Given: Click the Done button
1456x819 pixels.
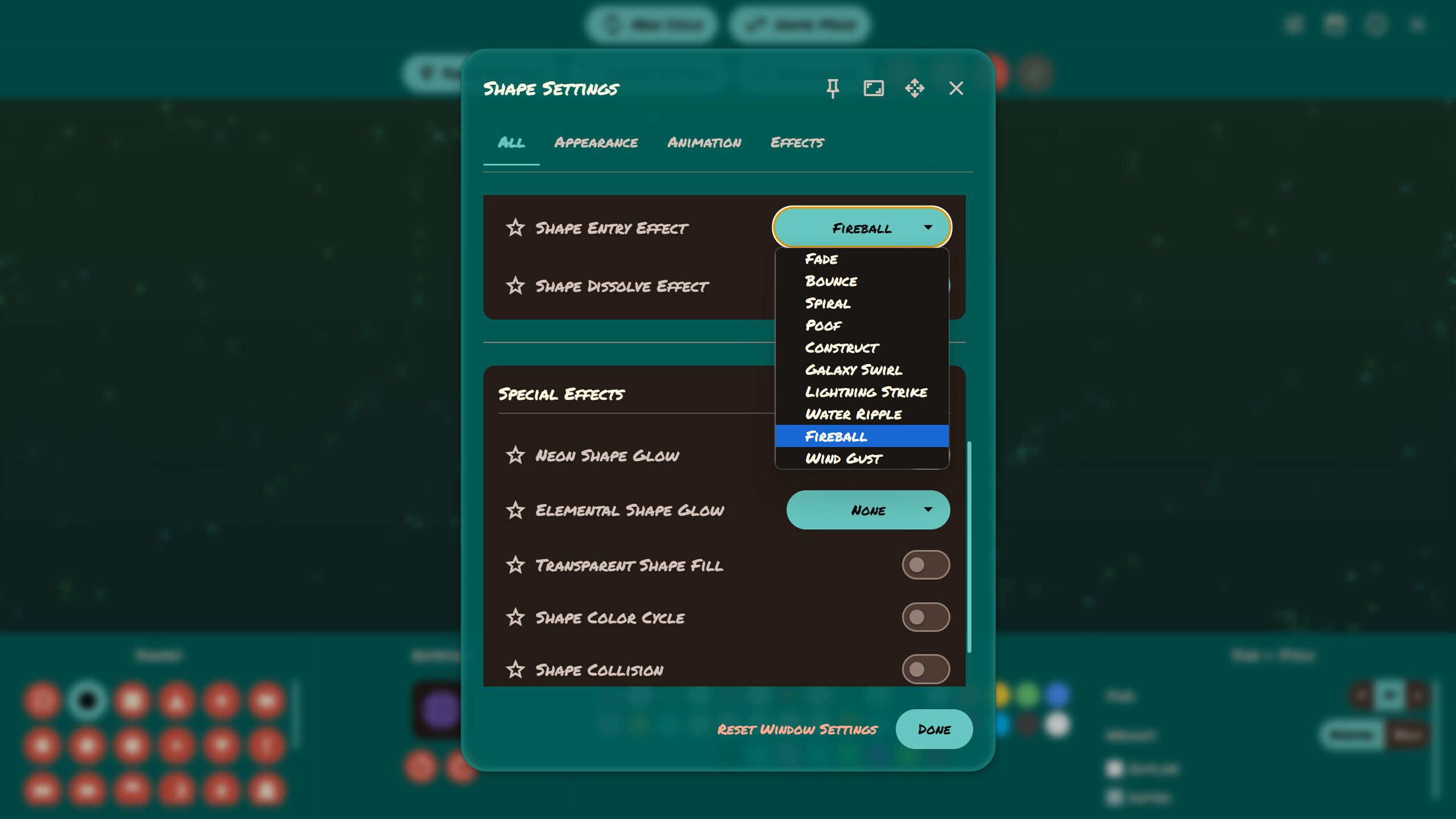Looking at the screenshot, I should tap(934, 730).
